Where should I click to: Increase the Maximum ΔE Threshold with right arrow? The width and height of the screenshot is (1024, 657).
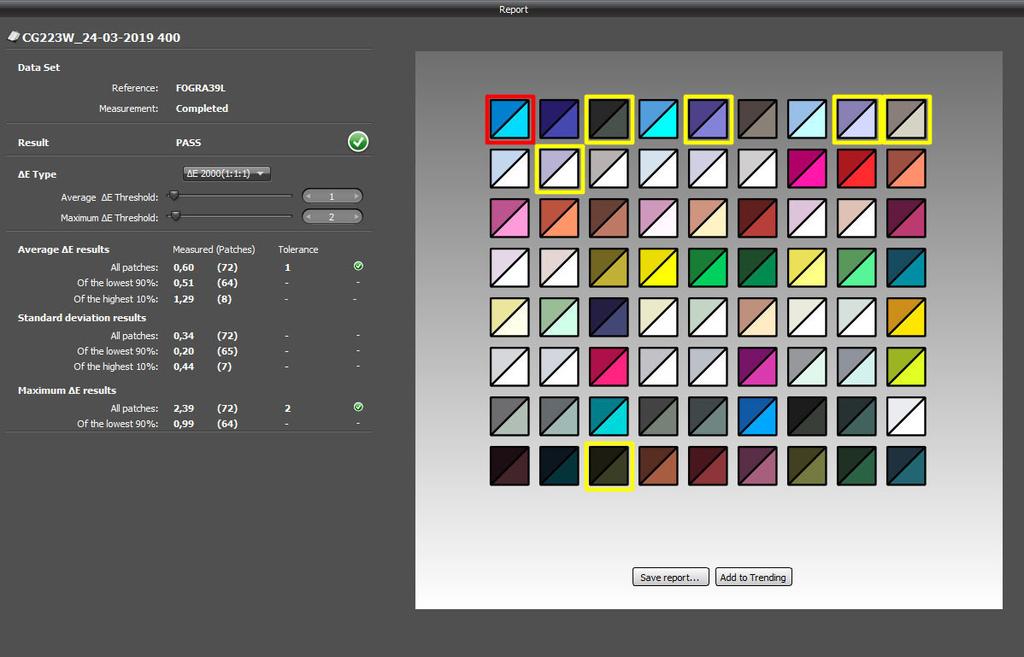tap(356, 217)
